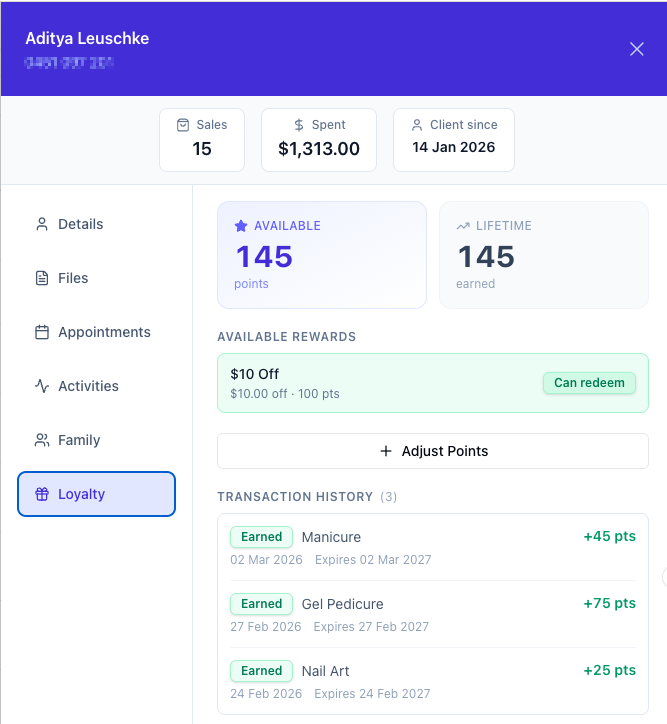Switch to the Activities tab
Screen dimensions: 667x724
pos(96,386)
